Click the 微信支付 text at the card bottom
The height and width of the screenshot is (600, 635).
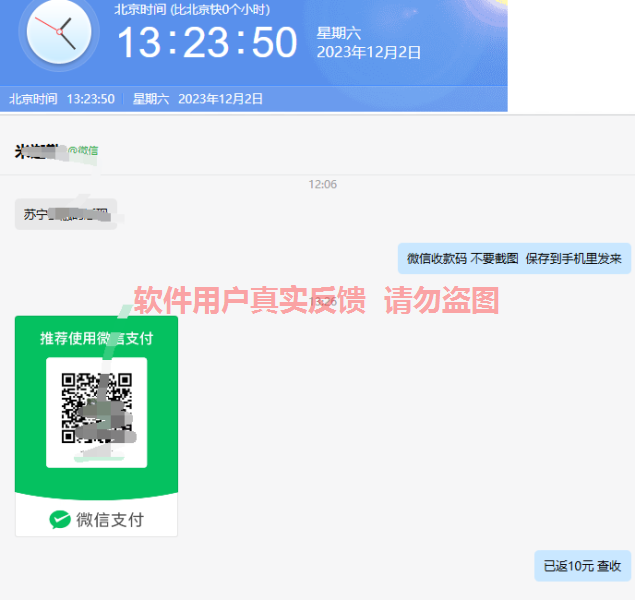click(x=110, y=520)
